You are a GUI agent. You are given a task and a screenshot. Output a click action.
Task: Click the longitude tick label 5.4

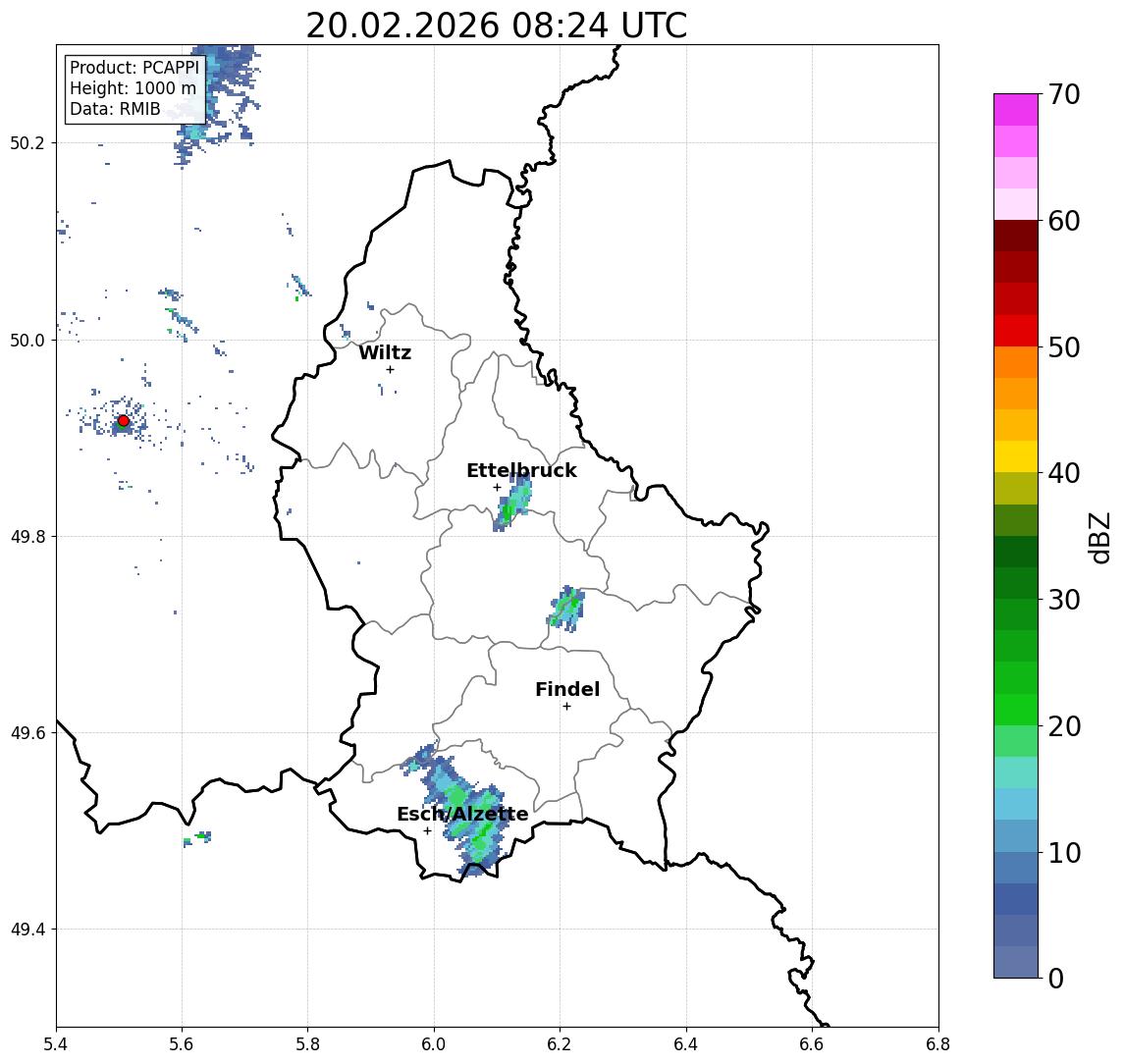[56, 1044]
